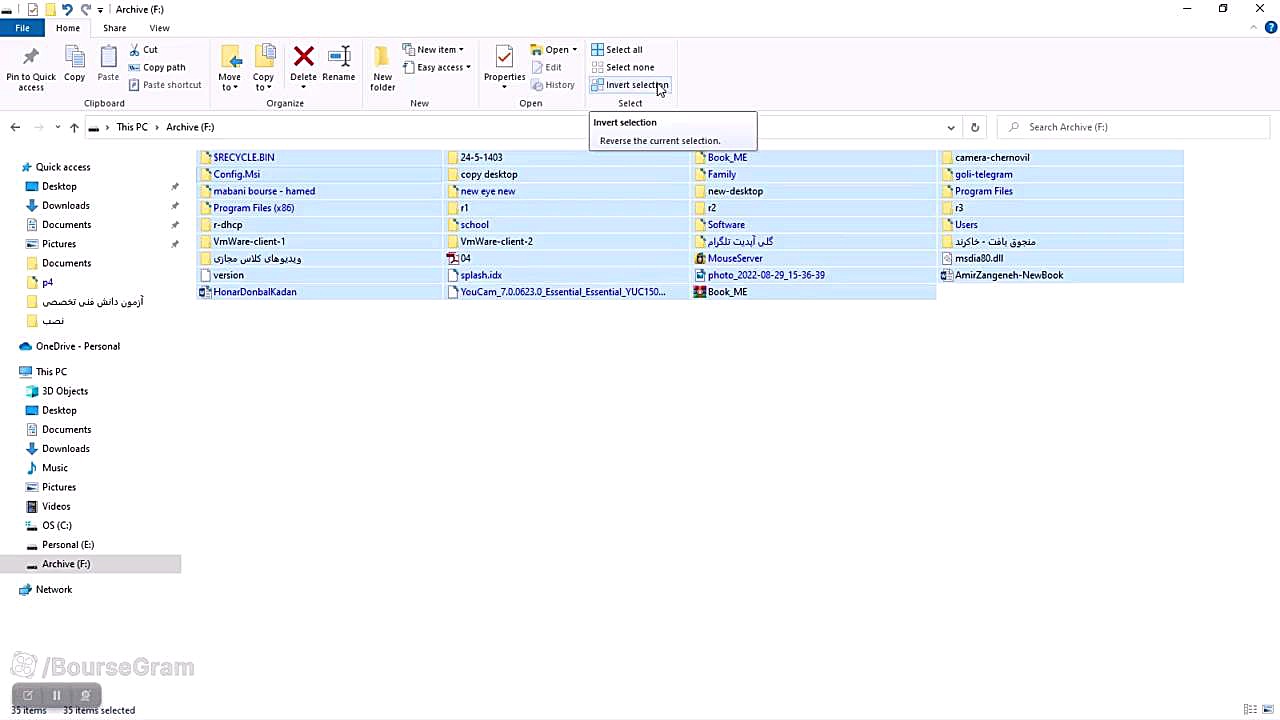1280x720 pixels.
Task: Open the File menu tab
Action: 22,28
